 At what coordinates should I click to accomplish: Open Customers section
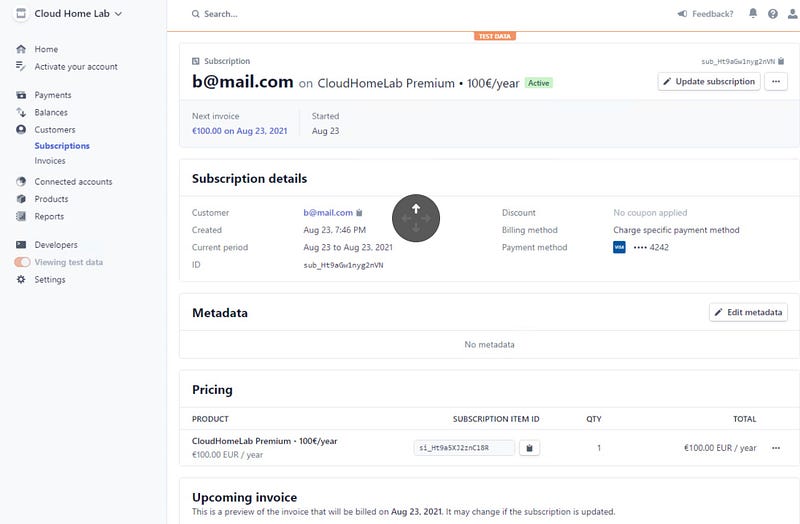(55, 130)
